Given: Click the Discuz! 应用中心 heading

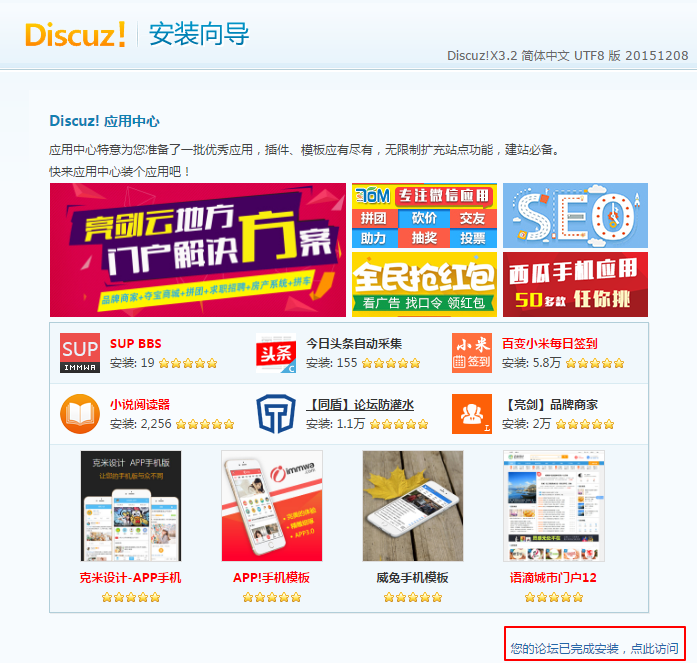Looking at the screenshot, I should [104, 121].
